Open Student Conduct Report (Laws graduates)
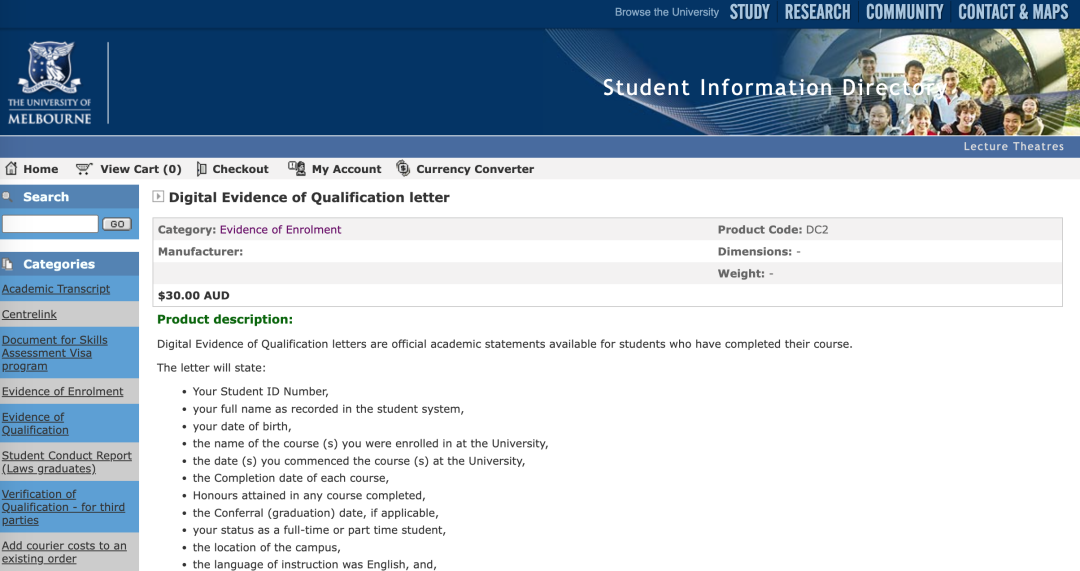This screenshot has height=571, width=1080. point(66,462)
